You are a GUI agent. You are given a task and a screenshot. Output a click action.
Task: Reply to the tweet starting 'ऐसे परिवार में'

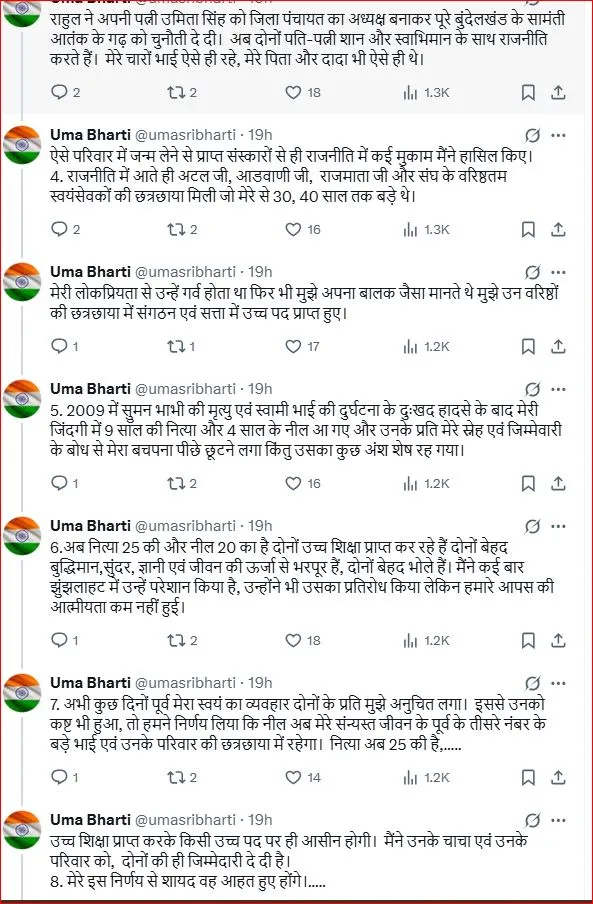(x=59, y=229)
